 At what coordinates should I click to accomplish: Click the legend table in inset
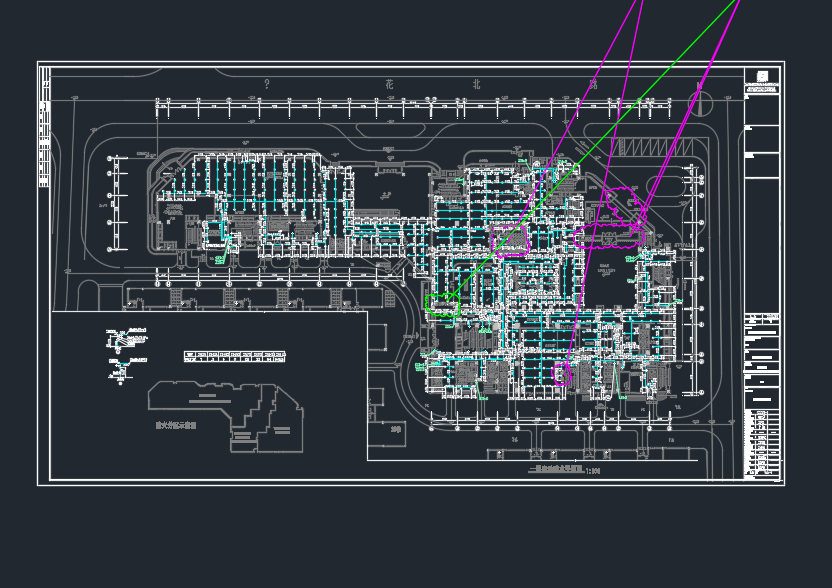coord(234,355)
